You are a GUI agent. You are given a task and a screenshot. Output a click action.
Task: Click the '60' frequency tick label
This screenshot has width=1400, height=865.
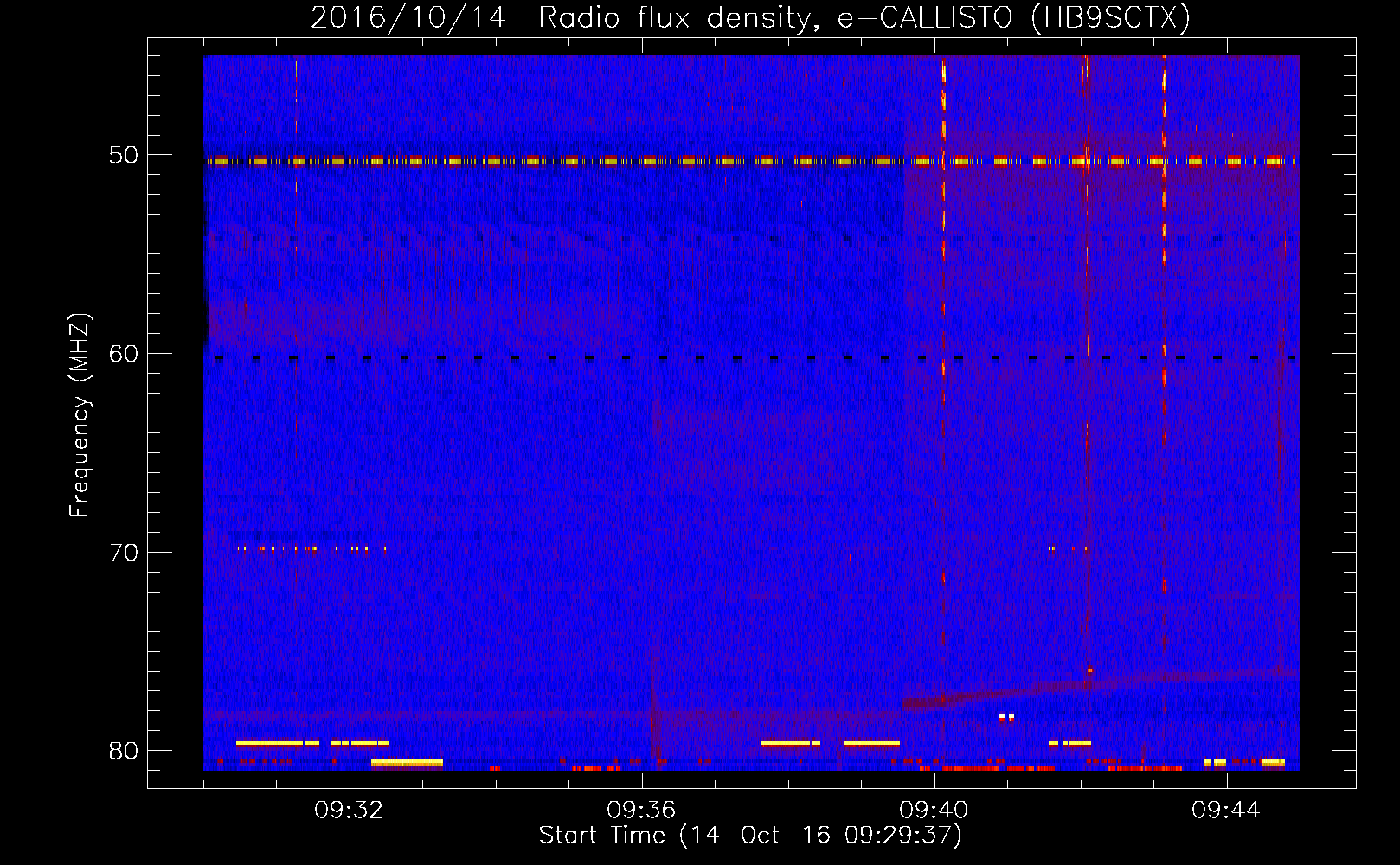(x=124, y=354)
